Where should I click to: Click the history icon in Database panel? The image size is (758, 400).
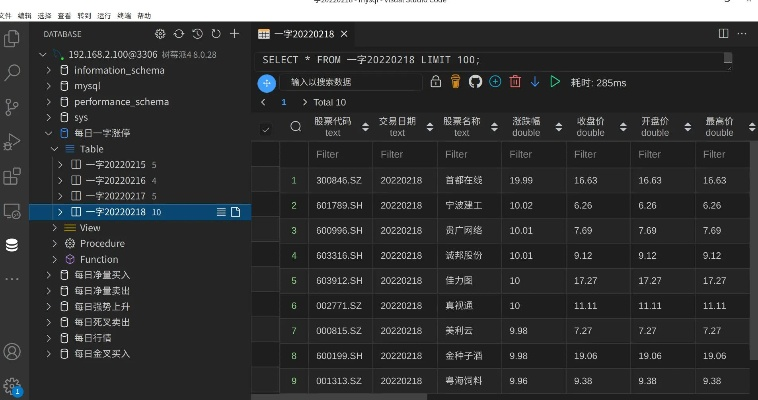pyautogui.click(x=198, y=34)
